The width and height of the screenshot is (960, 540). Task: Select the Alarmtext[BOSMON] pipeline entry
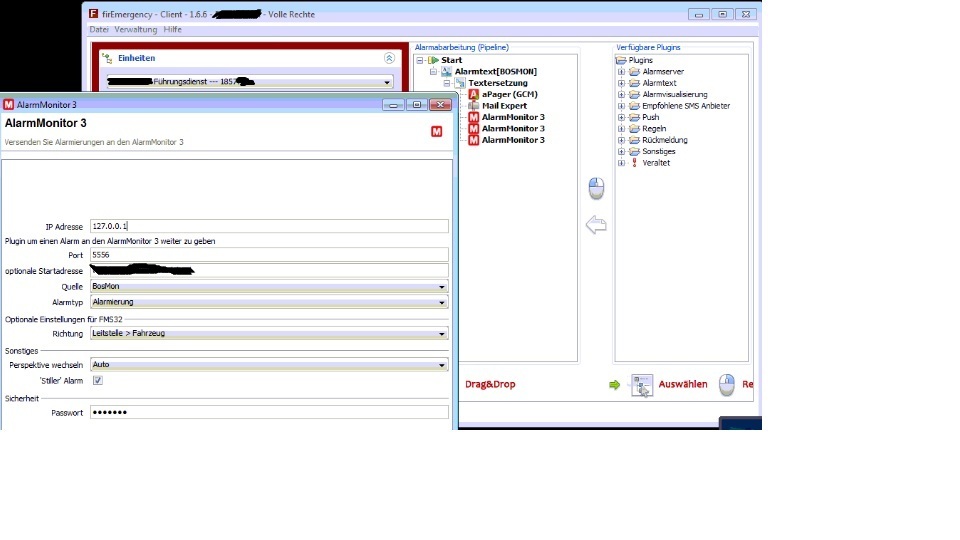(x=495, y=72)
